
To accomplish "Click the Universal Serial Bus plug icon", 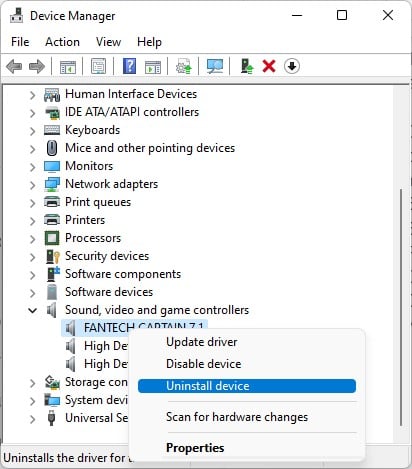I will (51, 418).
